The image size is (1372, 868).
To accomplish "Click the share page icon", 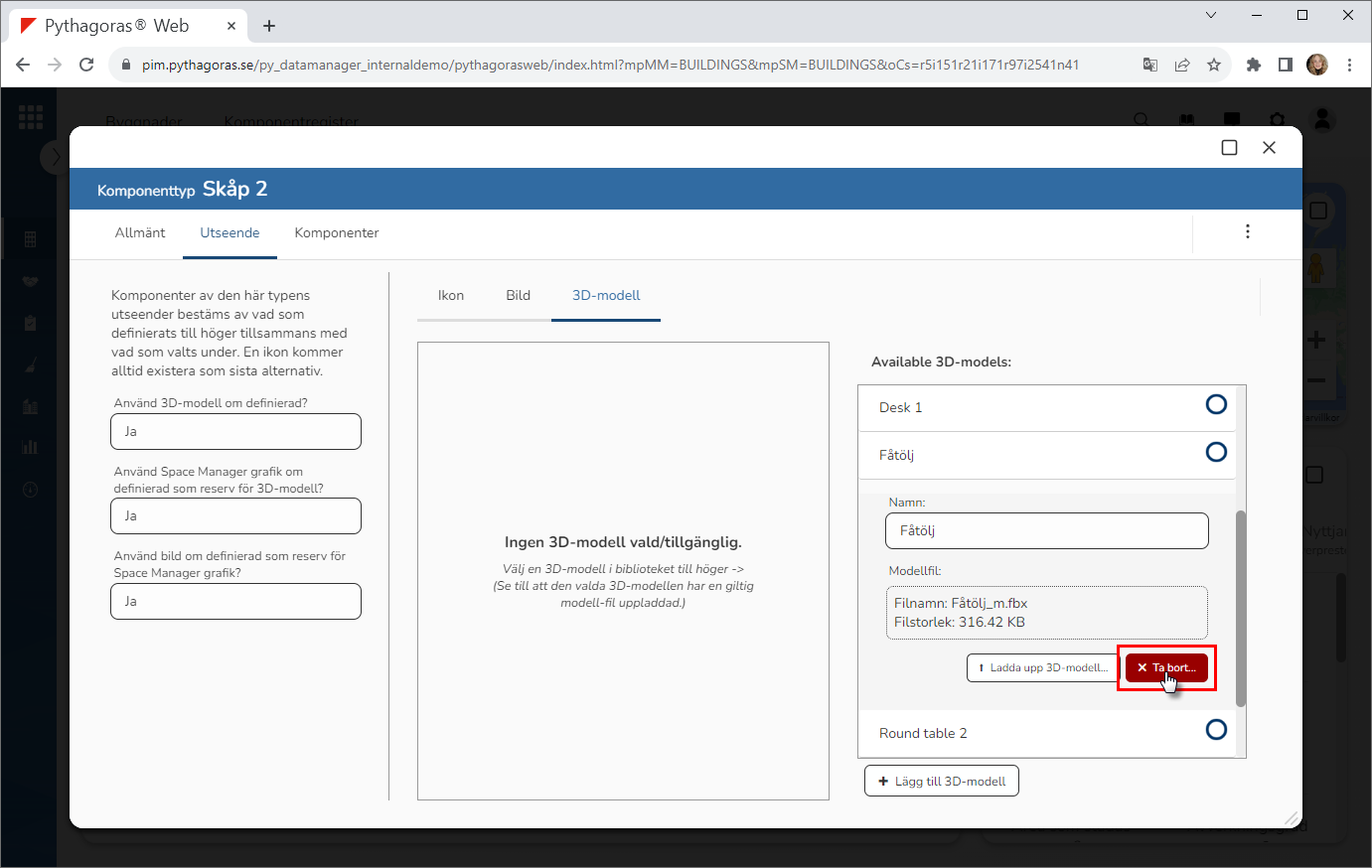I will tap(1181, 65).
